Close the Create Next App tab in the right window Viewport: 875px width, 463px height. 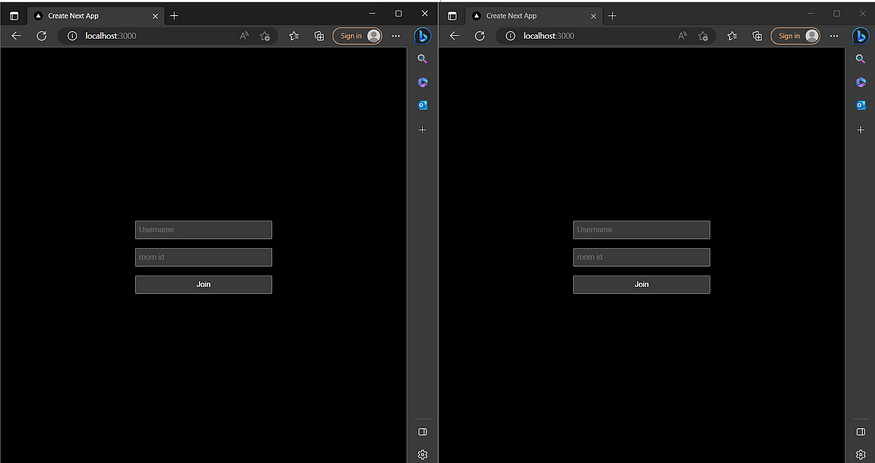(593, 16)
